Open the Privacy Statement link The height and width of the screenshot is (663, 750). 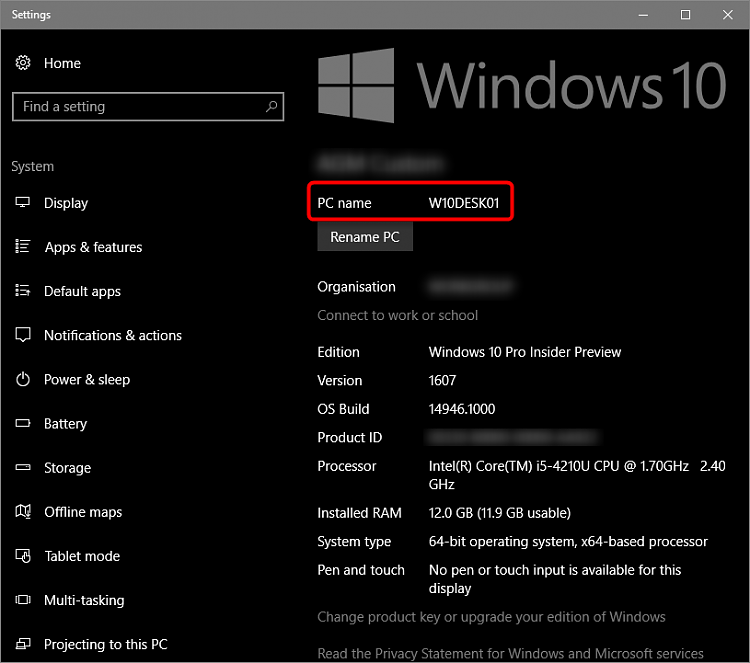pos(510,653)
